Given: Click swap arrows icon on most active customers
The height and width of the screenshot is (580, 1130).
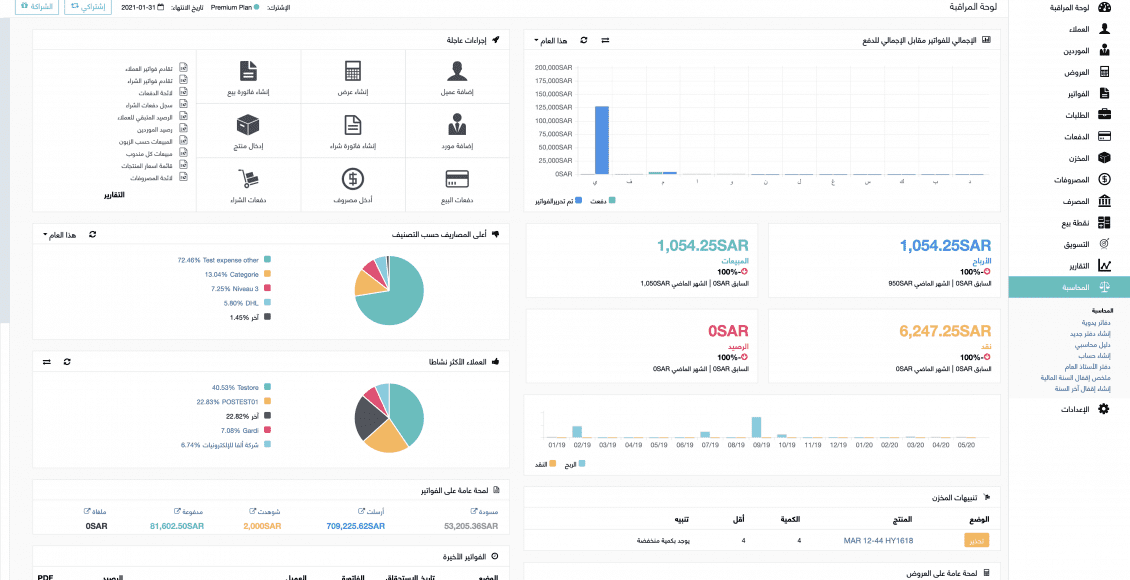Looking at the screenshot, I should (x=47, y=361).
